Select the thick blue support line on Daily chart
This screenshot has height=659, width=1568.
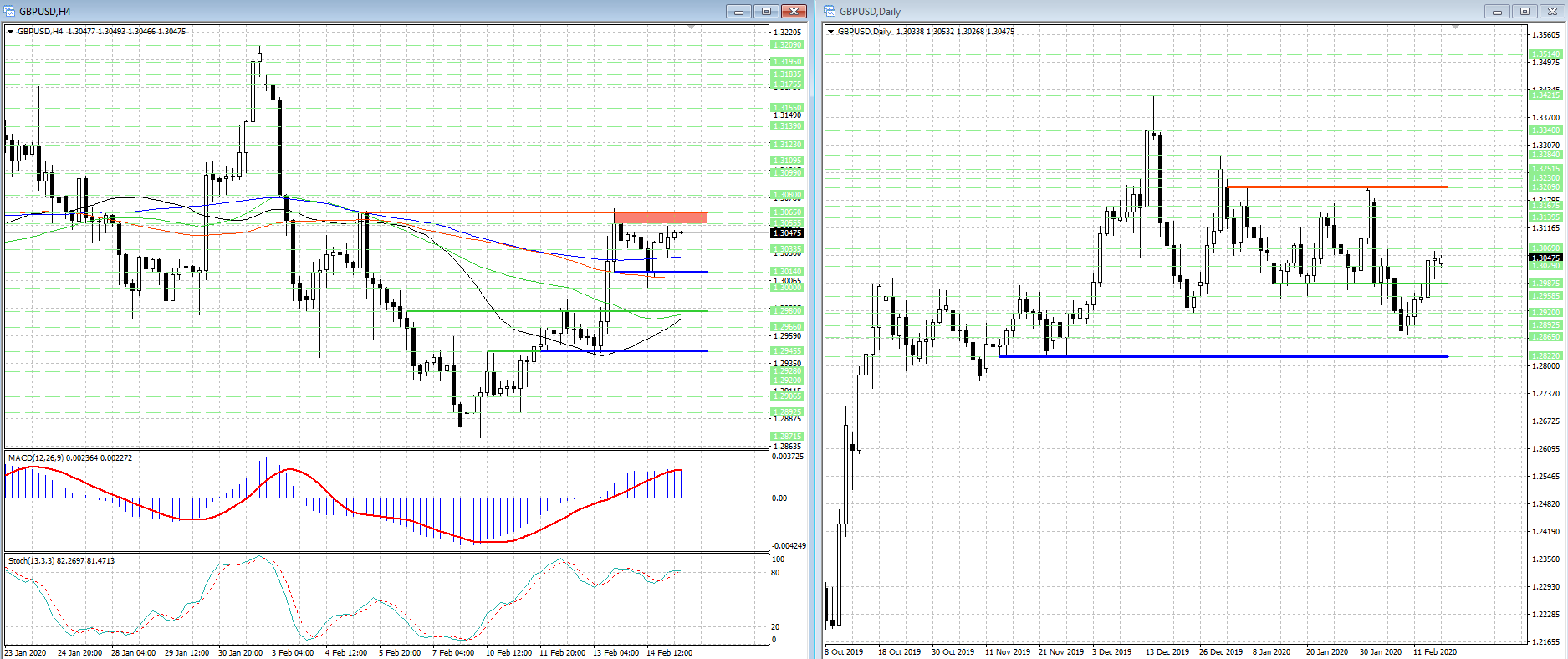(1223, 357)
